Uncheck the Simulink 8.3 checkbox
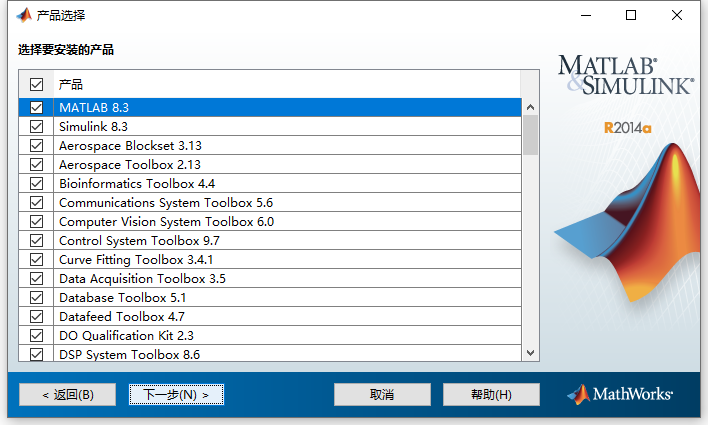Screen dimensions: 708x425 click(37, 126)
